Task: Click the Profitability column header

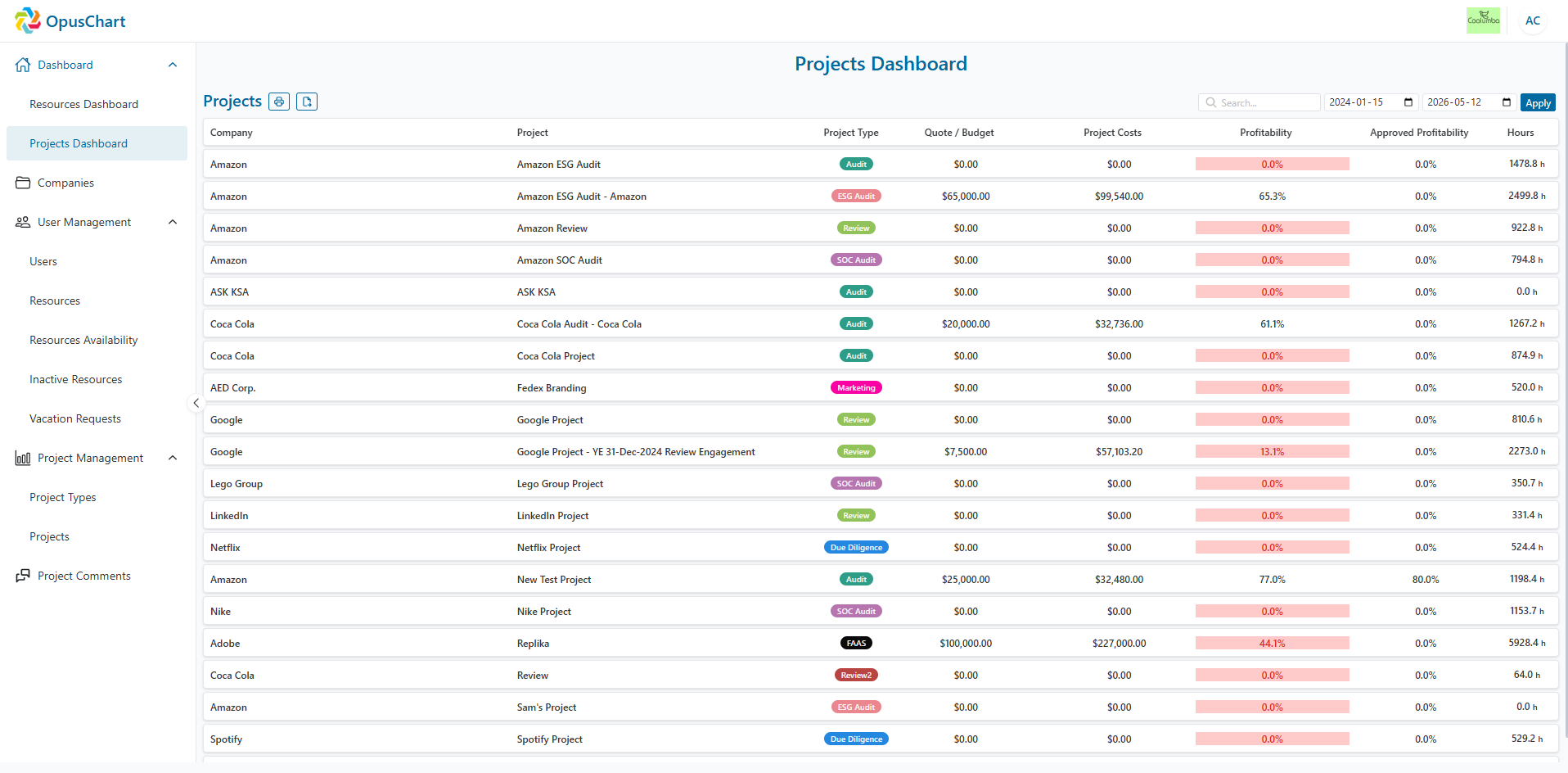Action: 1266,133
